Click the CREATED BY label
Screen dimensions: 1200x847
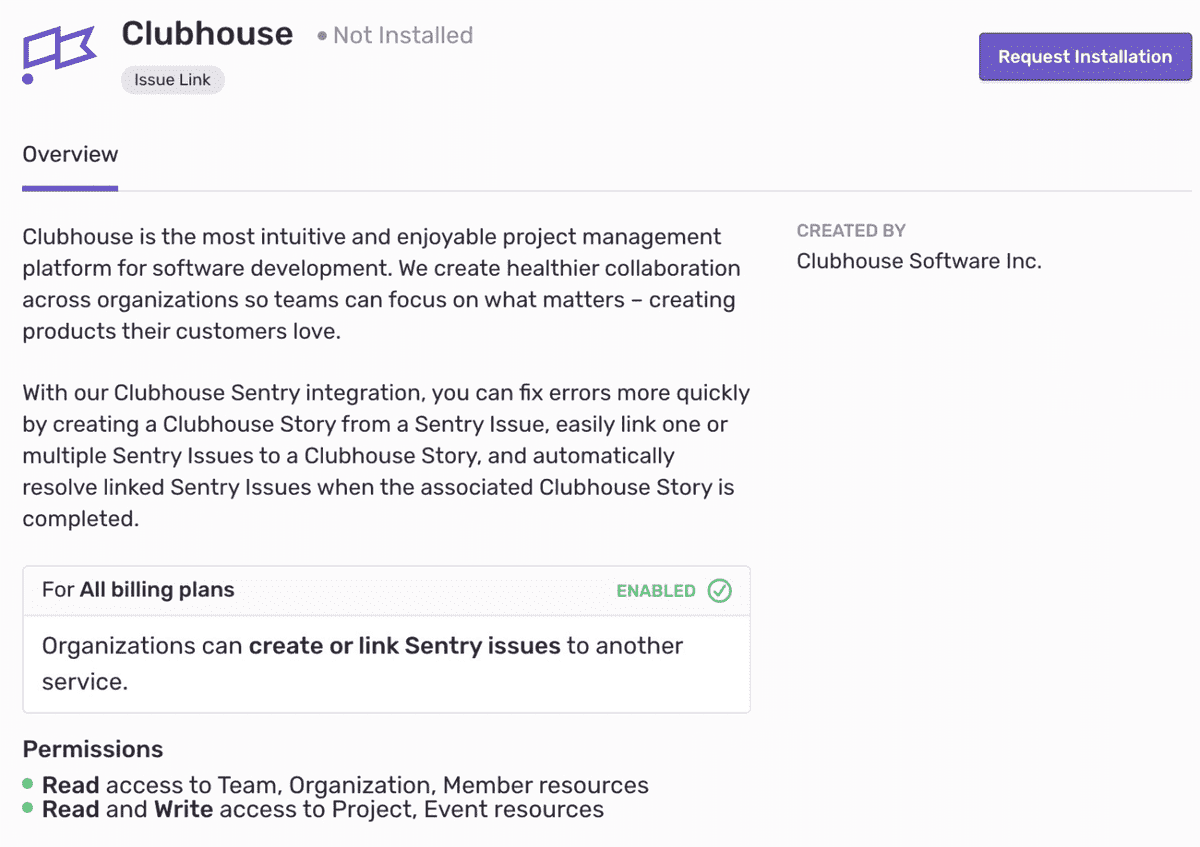[x=851, y=230]
